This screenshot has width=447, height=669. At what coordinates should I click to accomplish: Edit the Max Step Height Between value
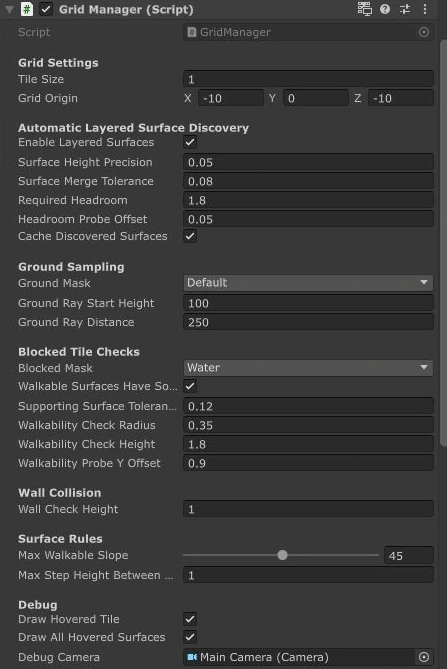(308, 575)
